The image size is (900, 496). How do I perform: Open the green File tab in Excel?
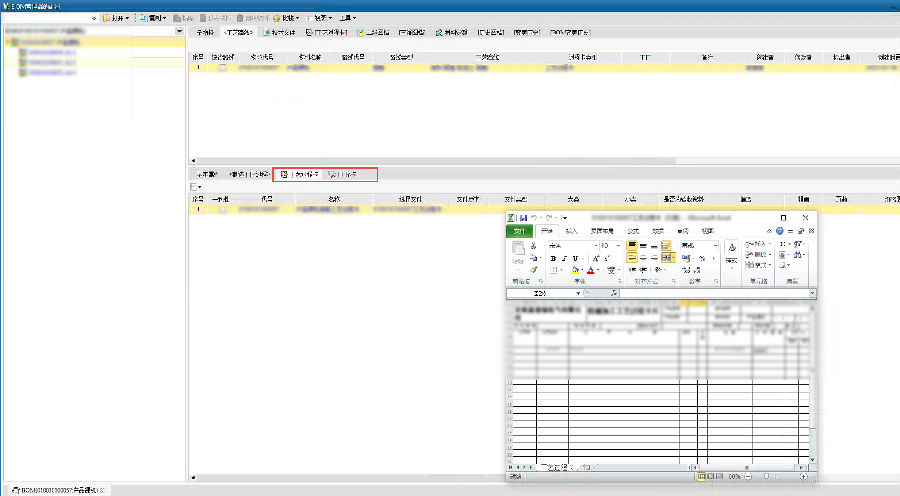click(519, 231)
